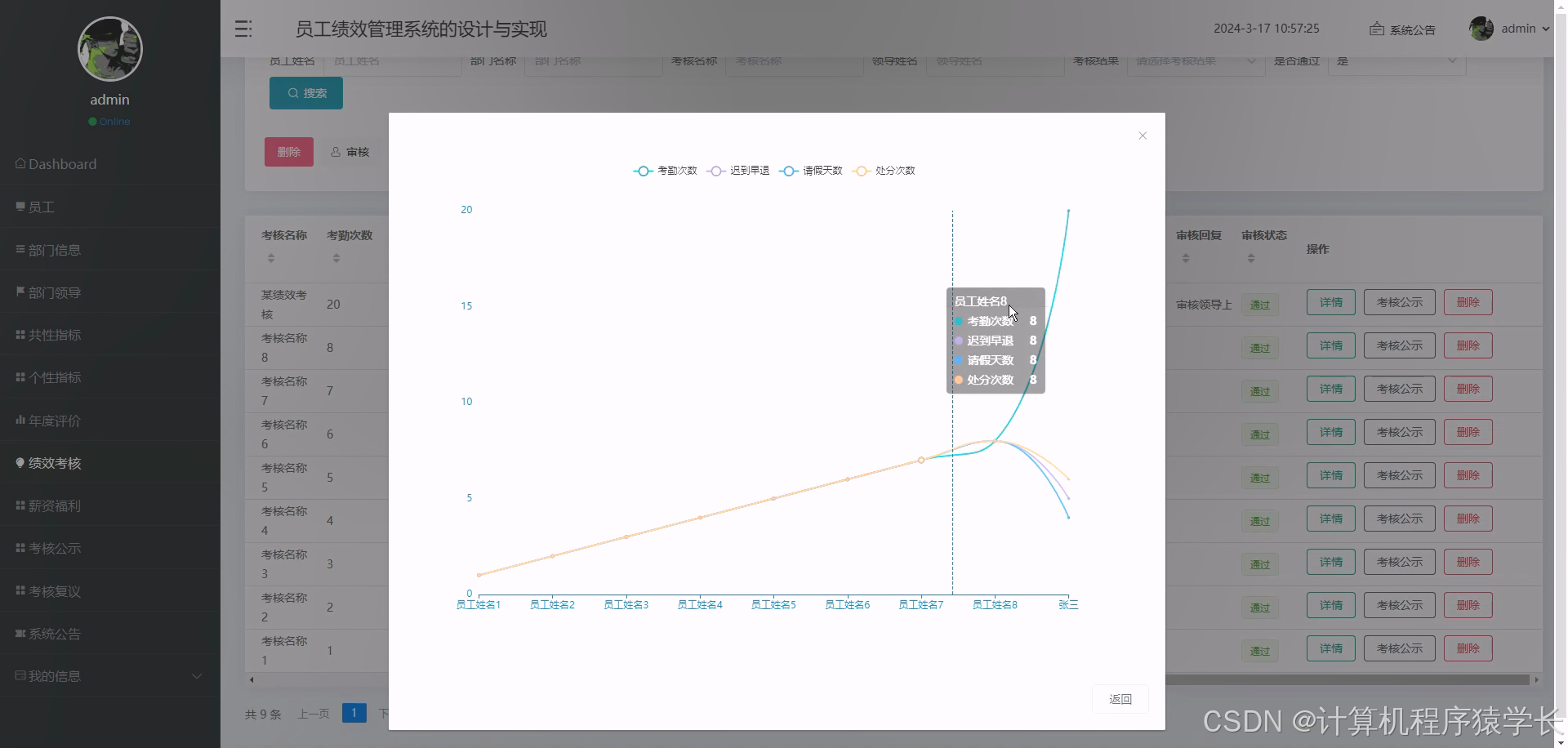Toggle 迟到早退 legend series
Screen dimensions: 1568x748
(738, 171)
